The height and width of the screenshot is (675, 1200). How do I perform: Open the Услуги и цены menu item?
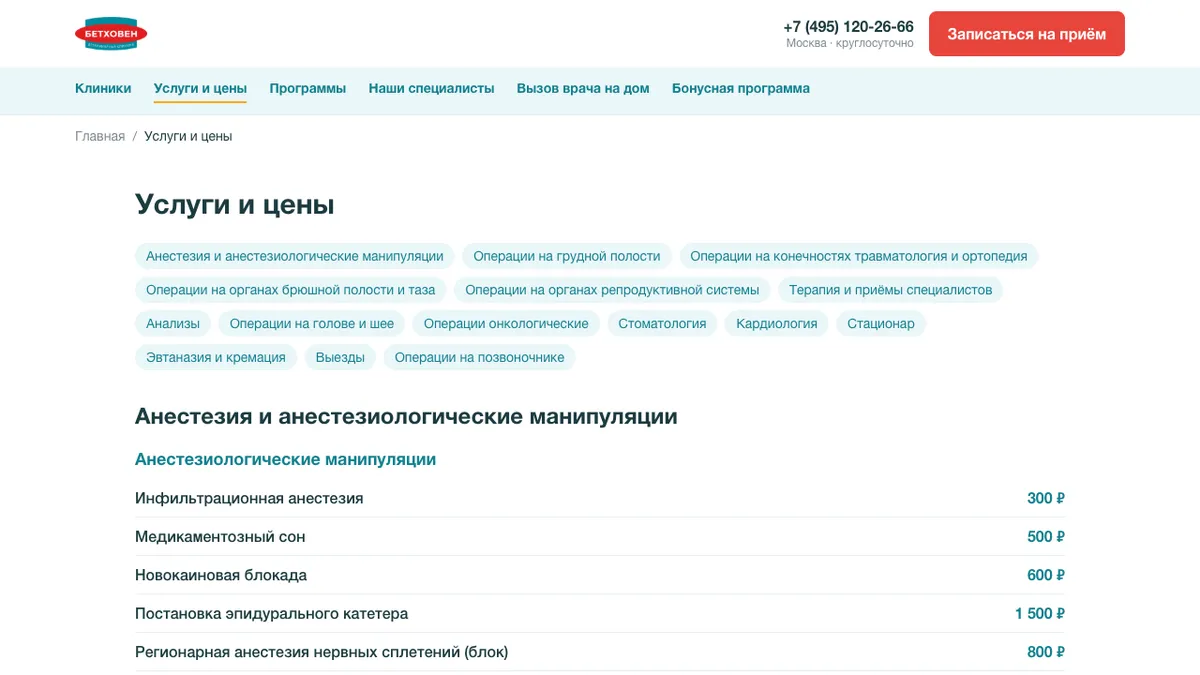pyautogui.click(x=200, y=88)
